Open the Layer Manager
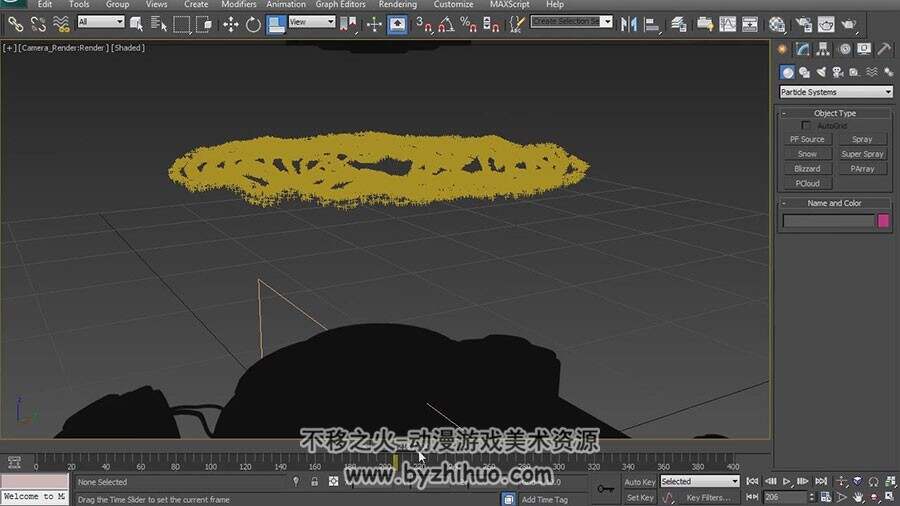The width and height of the screenshot is (900, 506). coord(679,24)
